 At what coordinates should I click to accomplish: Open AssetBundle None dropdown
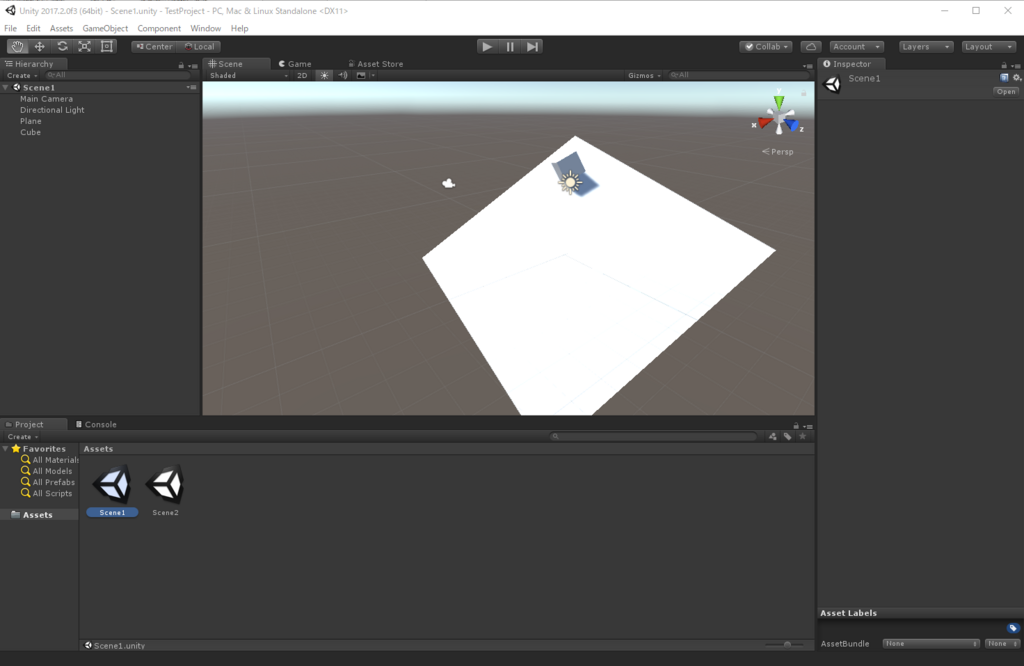(x=931, y=644)
